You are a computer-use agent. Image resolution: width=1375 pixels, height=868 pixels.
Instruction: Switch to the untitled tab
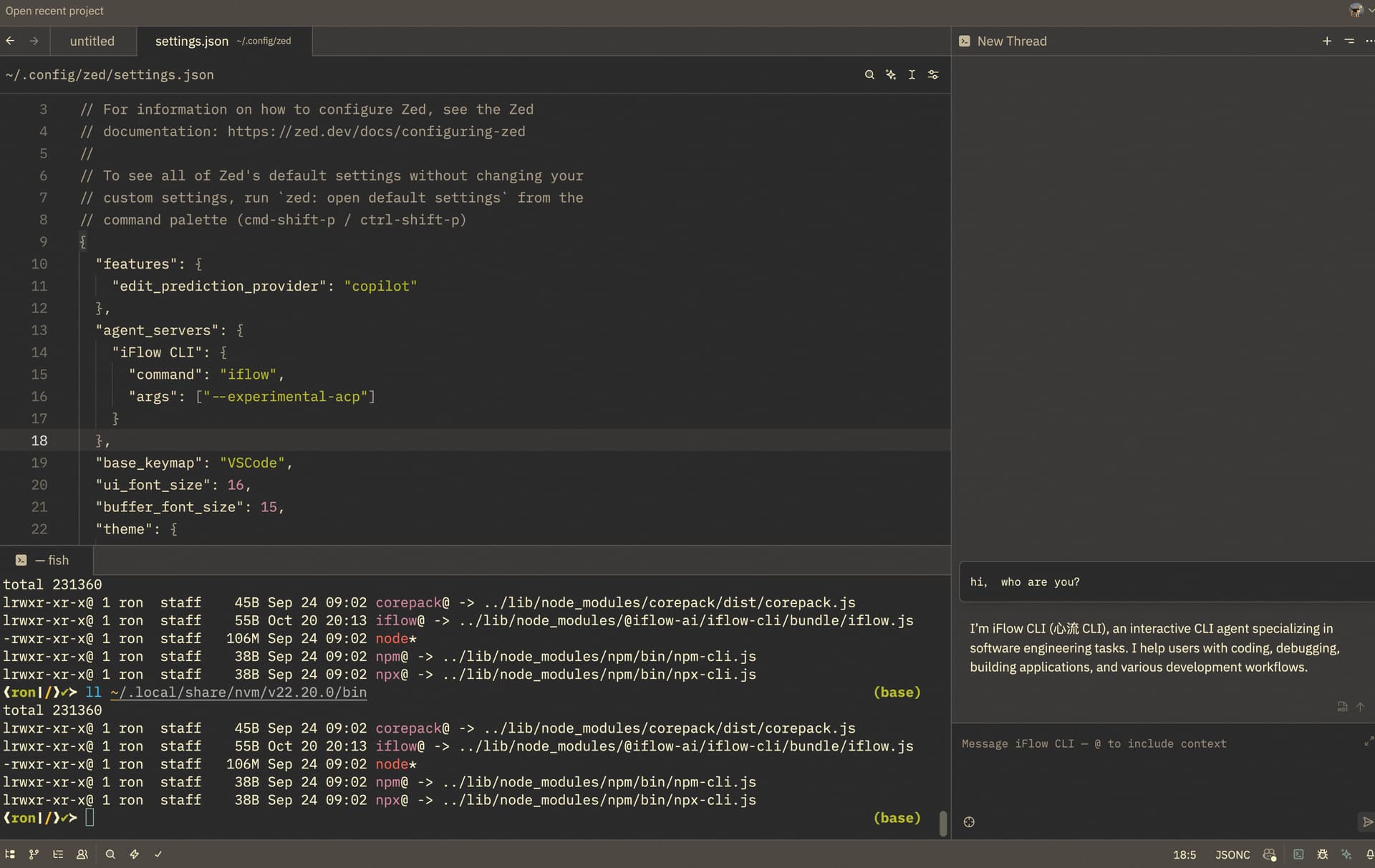coord(92,42)
